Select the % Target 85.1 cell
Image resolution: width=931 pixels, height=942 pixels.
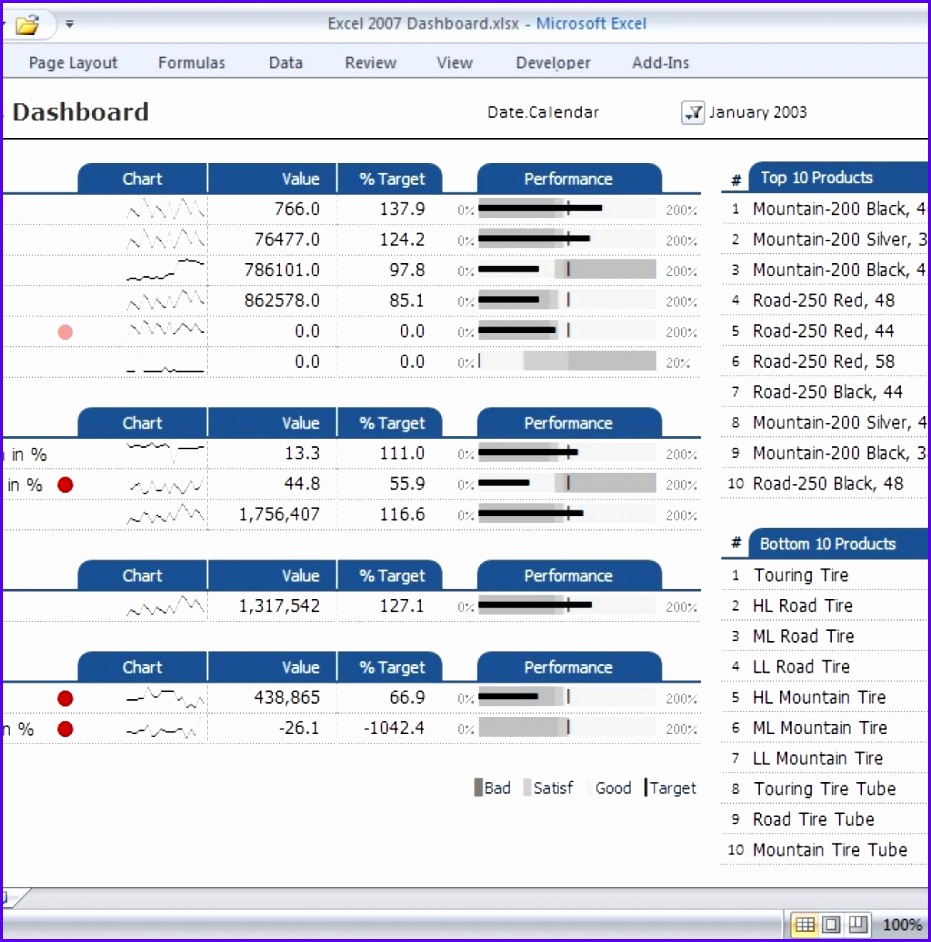(x=390, y=300)
